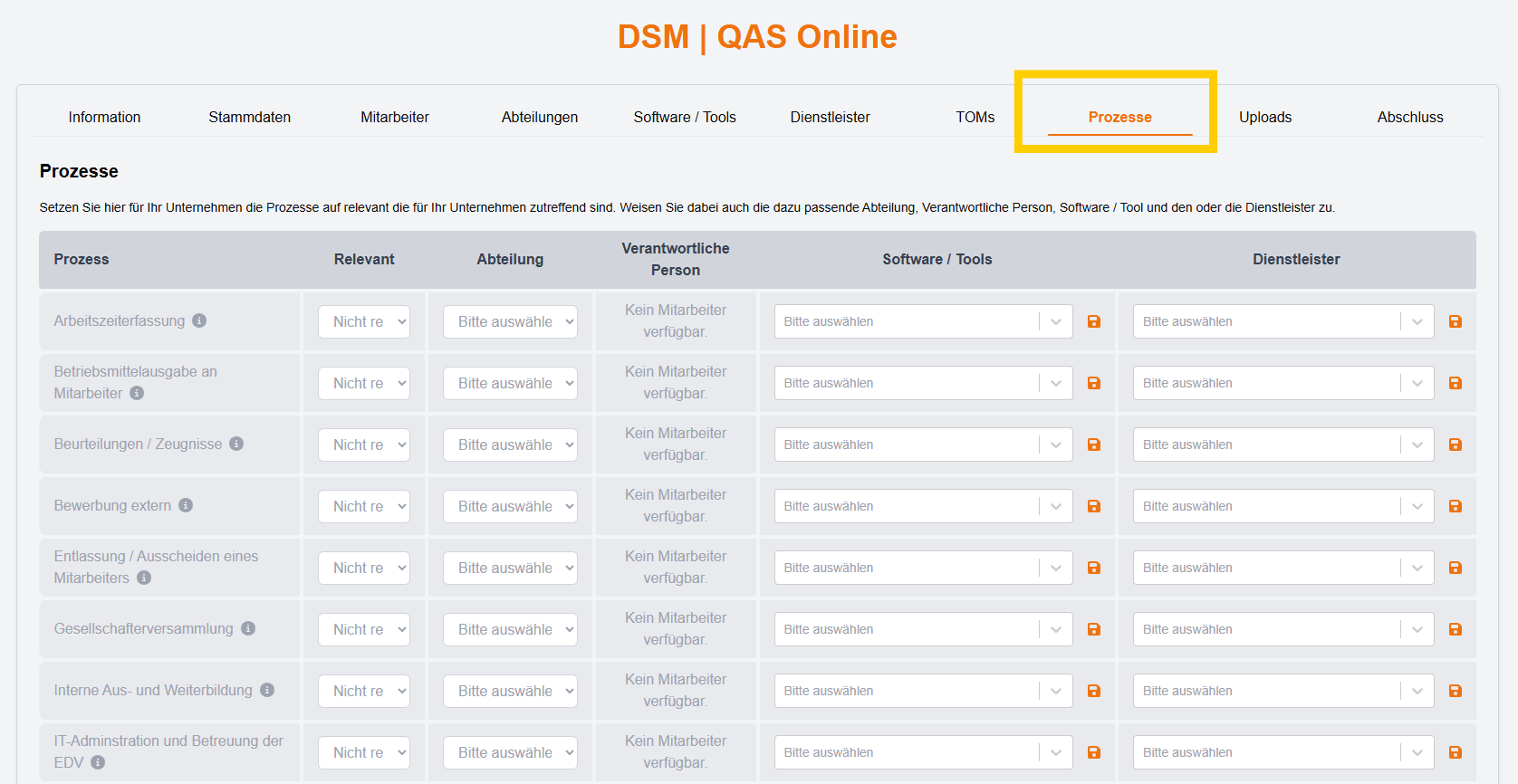
Task: Switch to the TOMs tab
Action: pos(975,117)
